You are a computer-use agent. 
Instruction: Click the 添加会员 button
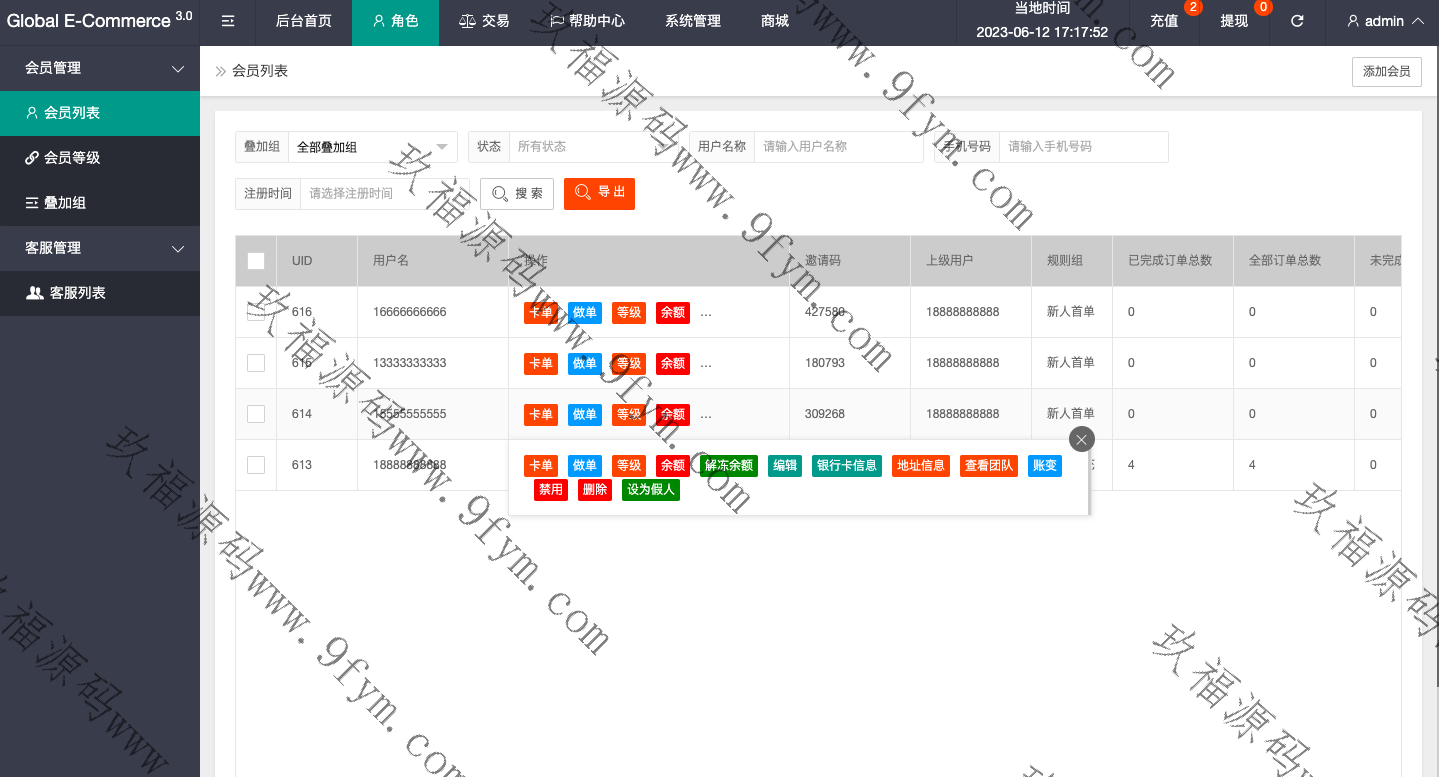tap(1386, 72)
